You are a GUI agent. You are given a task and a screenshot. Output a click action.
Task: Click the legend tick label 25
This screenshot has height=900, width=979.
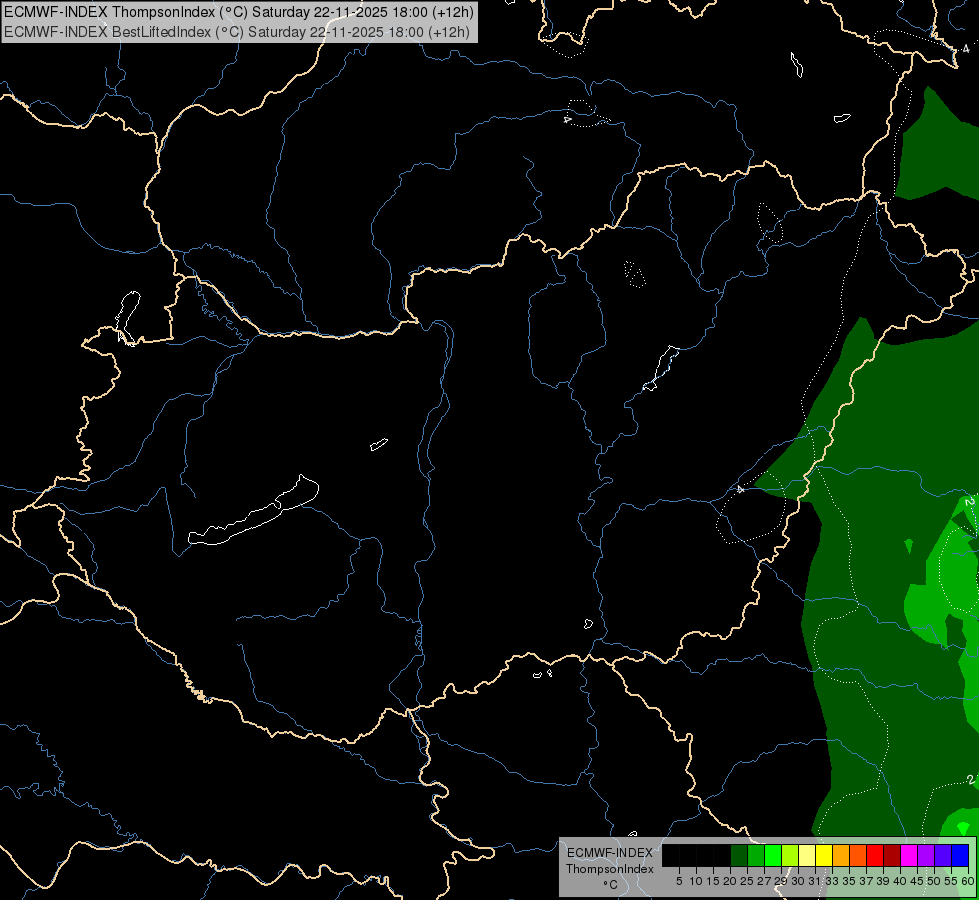click(747, 881)
